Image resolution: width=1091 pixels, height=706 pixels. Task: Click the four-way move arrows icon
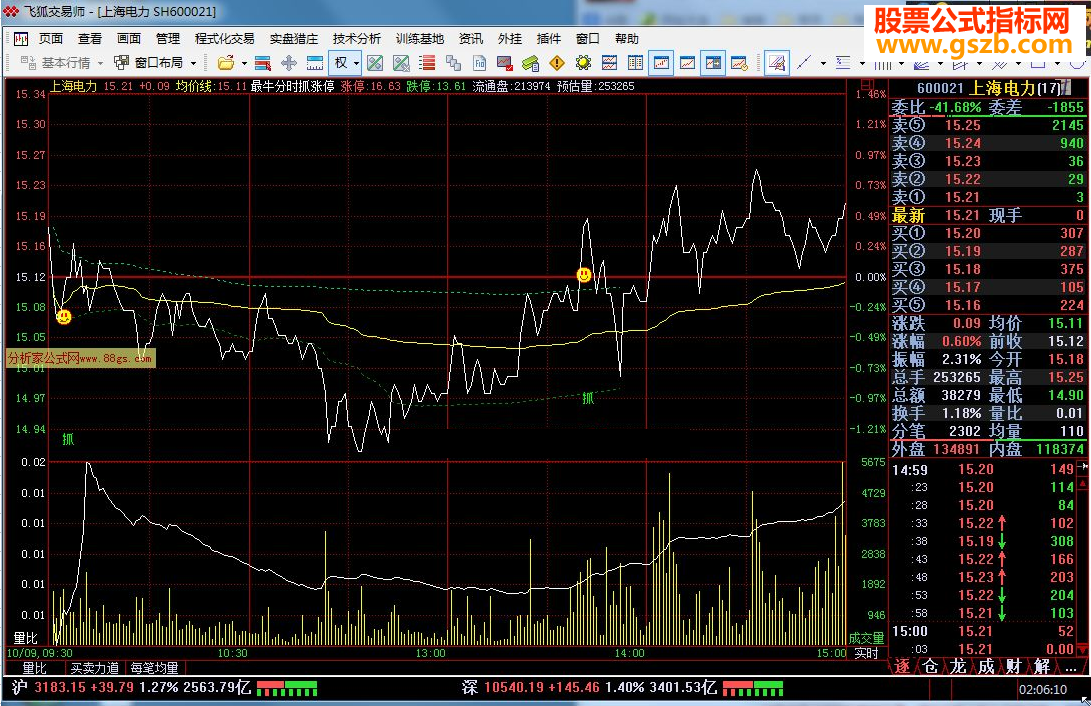pyautogui.click(x=289, y=63)
